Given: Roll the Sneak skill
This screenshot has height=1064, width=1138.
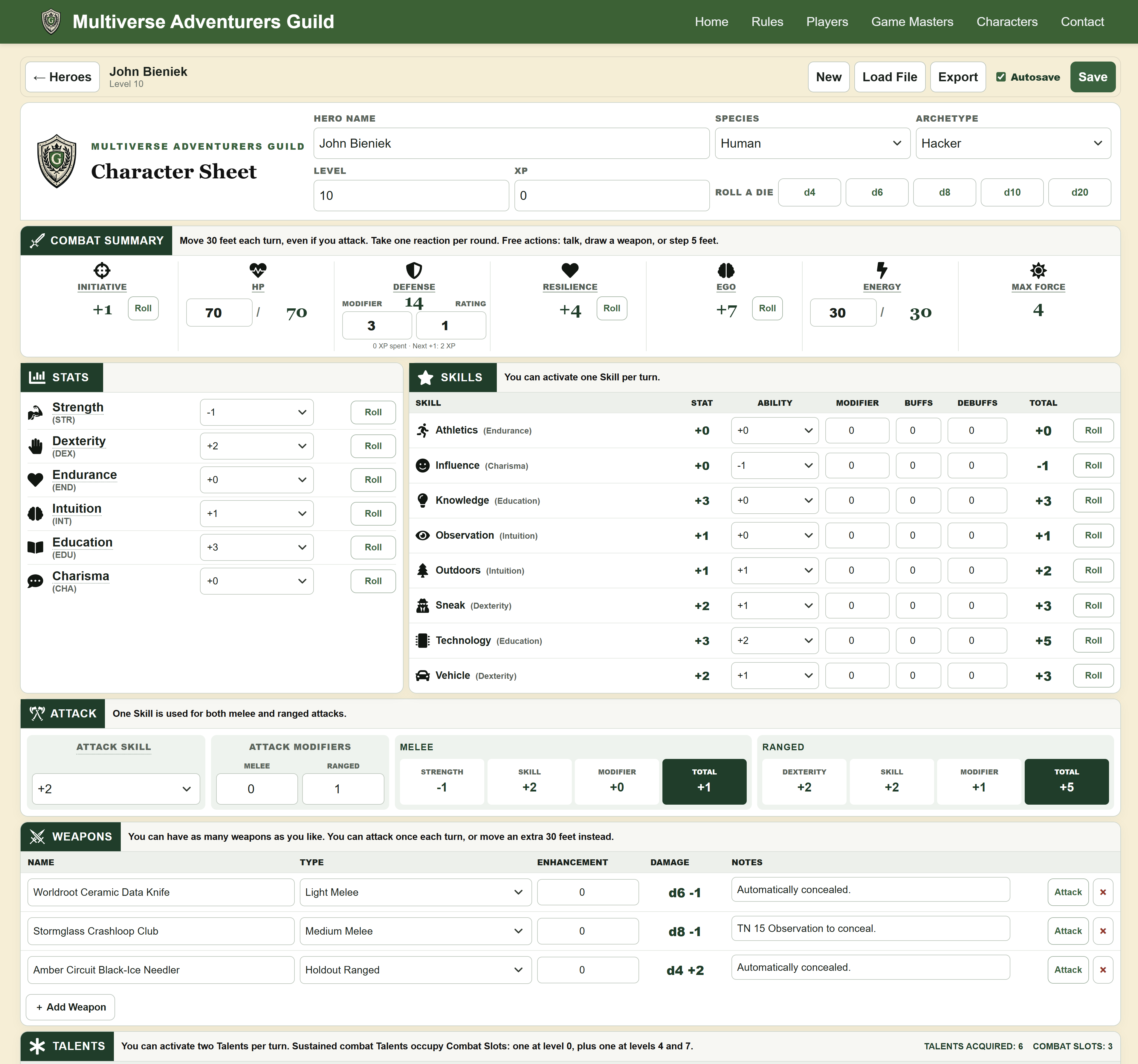Looking at the screenshot, I should coord(1093,605).
